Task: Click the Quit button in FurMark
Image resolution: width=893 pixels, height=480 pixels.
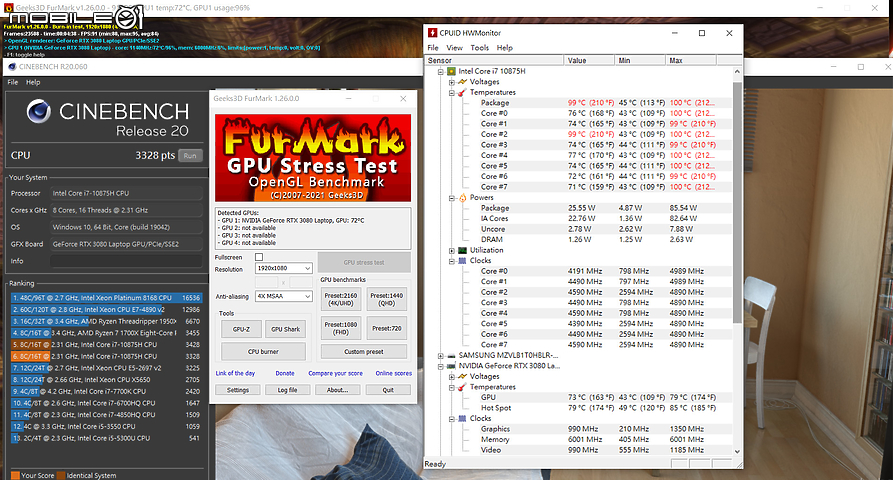Action: (388, 390)
